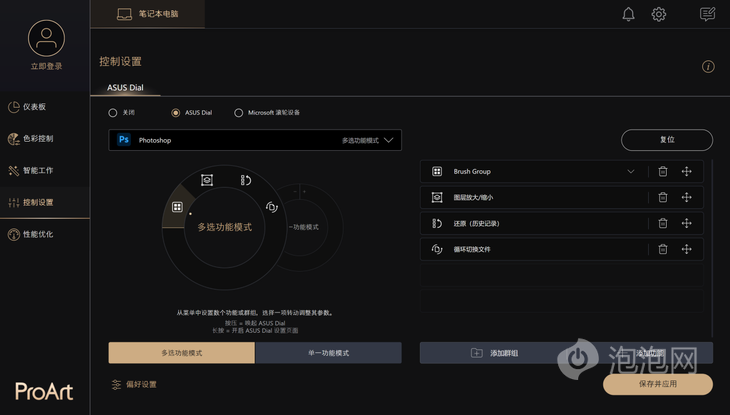The width and height of the screenshot is (730, 415).
Task: Delete the 还原 (历史记录) function
Action: tap(662, 224)
